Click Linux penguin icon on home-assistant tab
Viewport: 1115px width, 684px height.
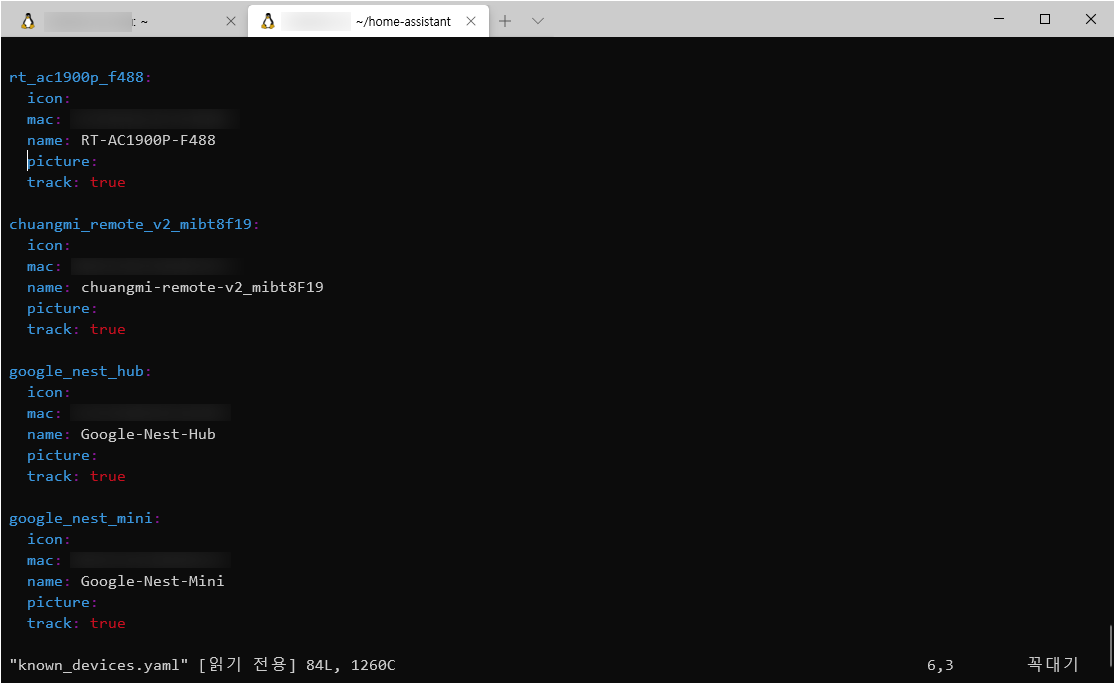click(x=267, y=21)
